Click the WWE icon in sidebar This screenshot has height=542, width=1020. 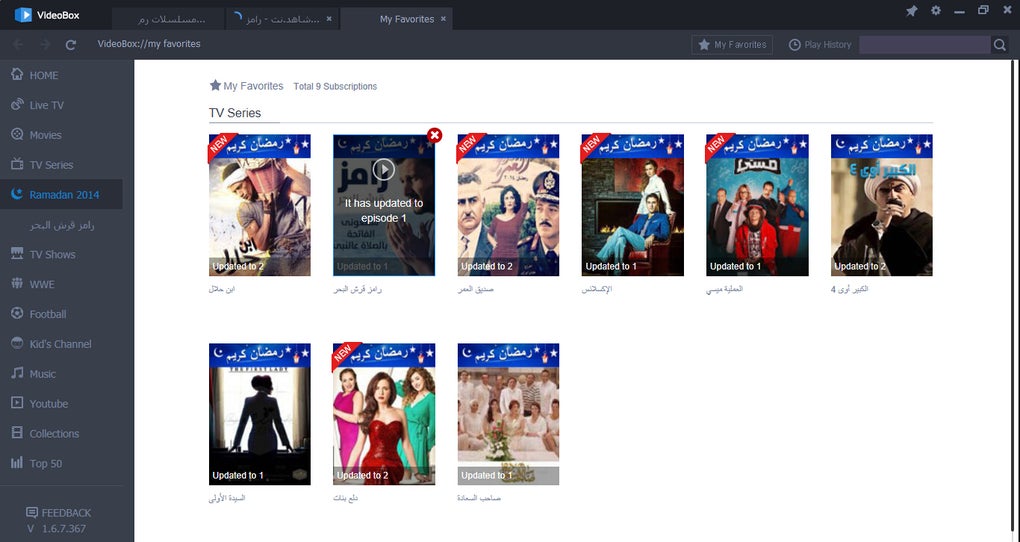pyautogui.click(x=17, y=284)
